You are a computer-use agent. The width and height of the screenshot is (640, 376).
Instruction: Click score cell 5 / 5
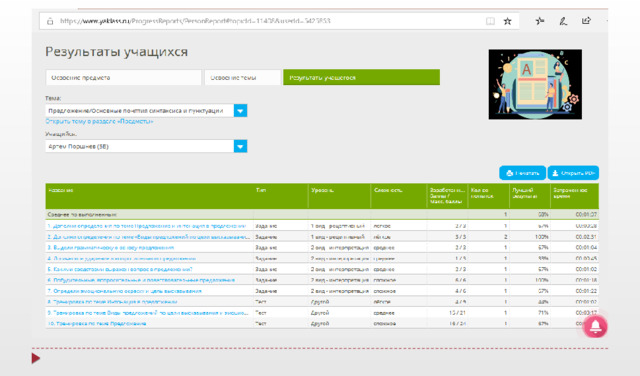(x=461, y=237)
